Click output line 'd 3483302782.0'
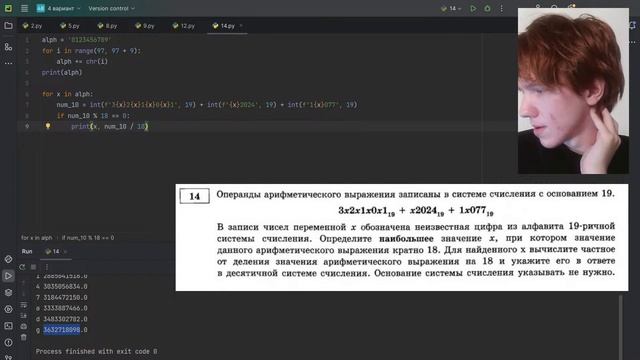 point(62,319)
